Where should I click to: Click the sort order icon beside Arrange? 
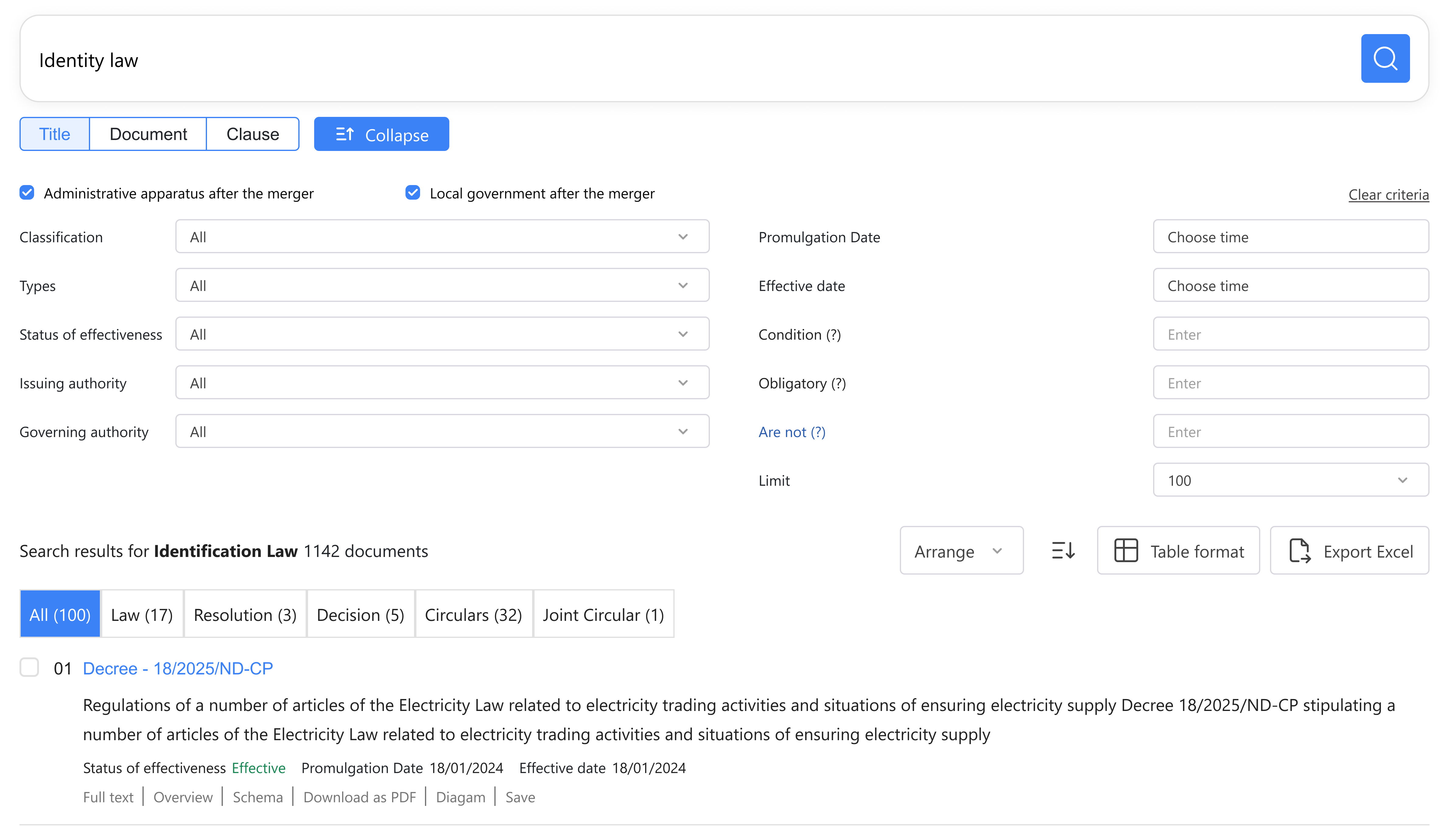click(1063, 550)
